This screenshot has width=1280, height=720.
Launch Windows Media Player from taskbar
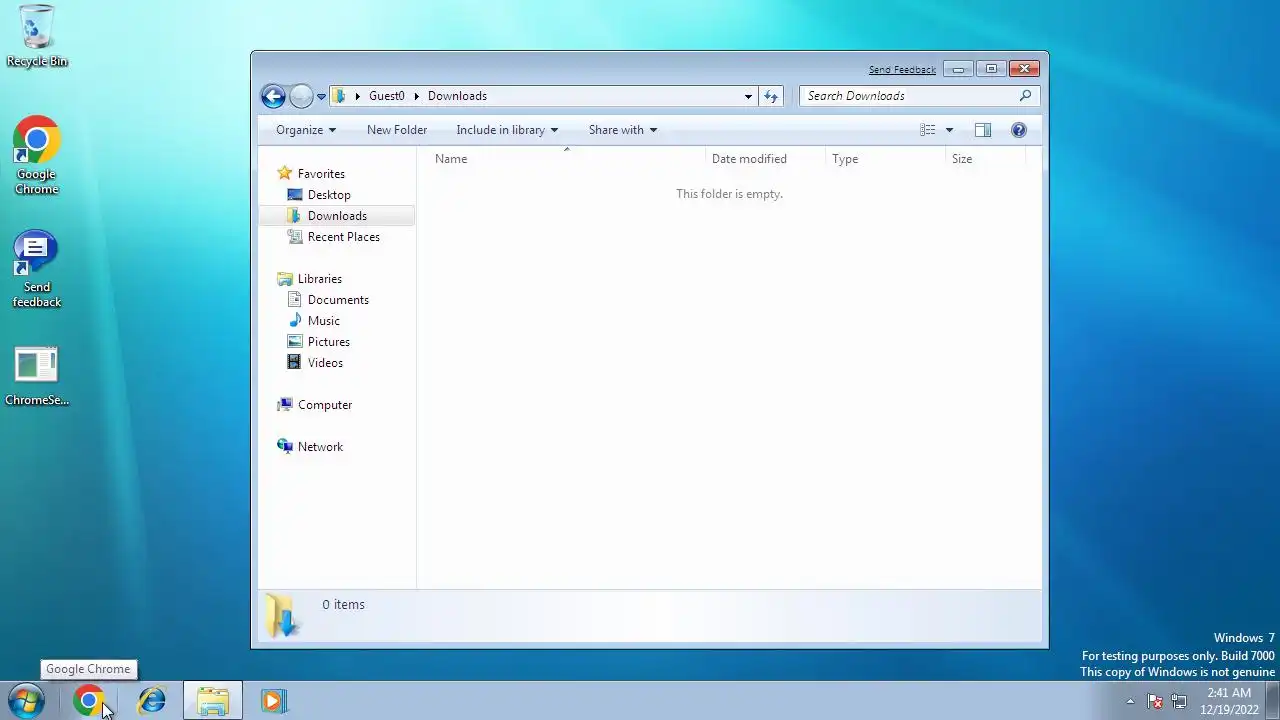tap(273, 701)
